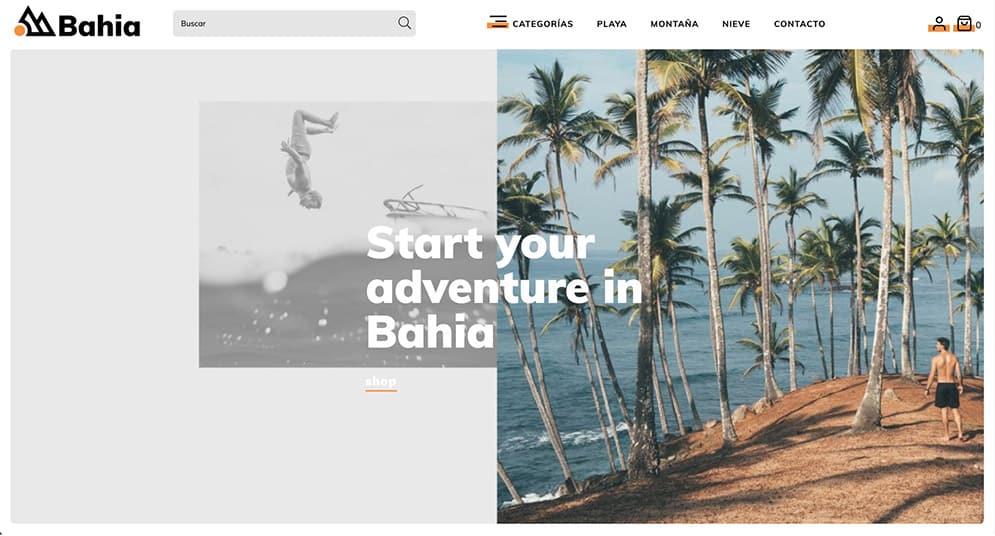Go home via the Bahia wordmark

99,26
